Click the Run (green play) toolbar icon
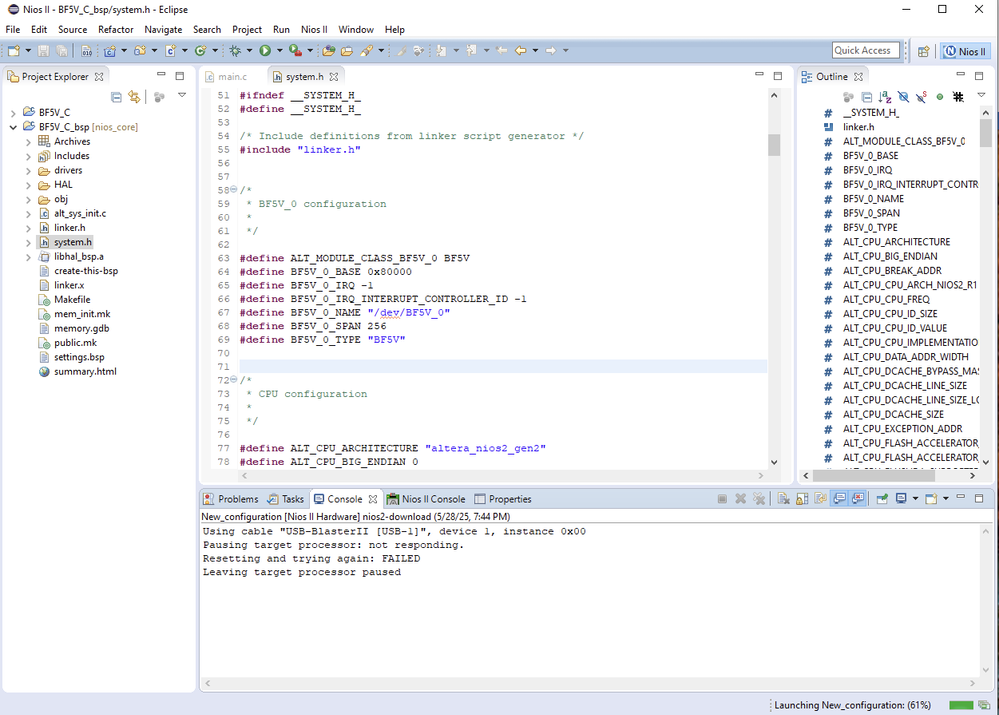This screenshot has width=999, height=715. [265, 50]
